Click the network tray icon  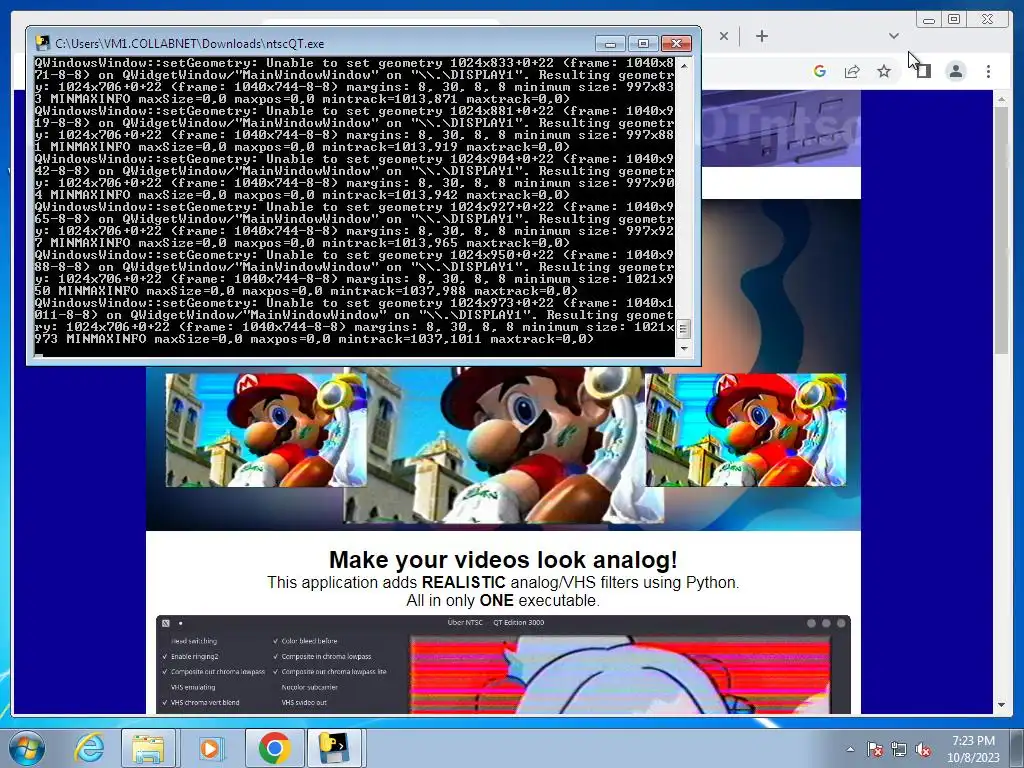pos(899,749)
